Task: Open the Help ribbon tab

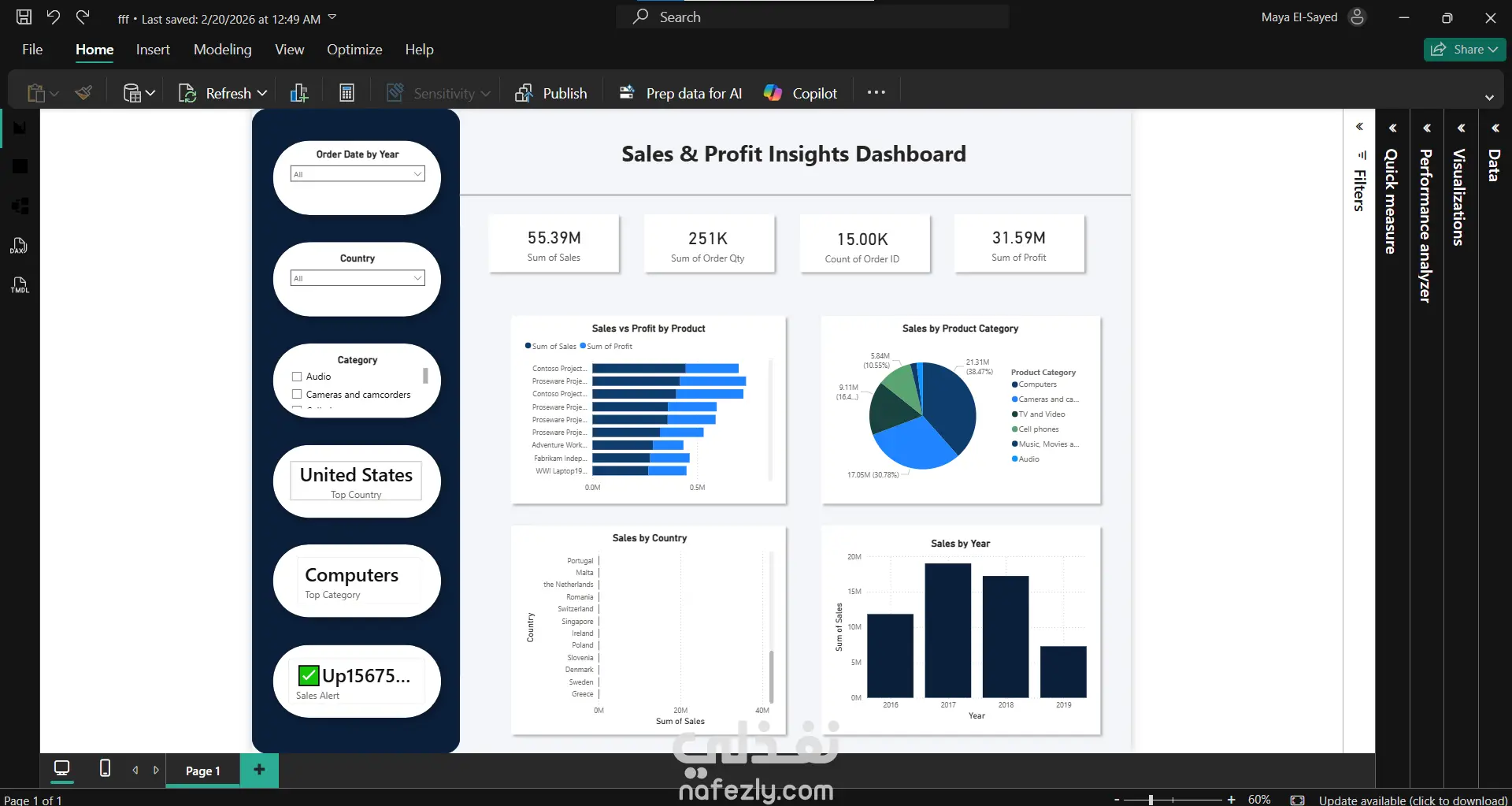Action: coord(419,49)
